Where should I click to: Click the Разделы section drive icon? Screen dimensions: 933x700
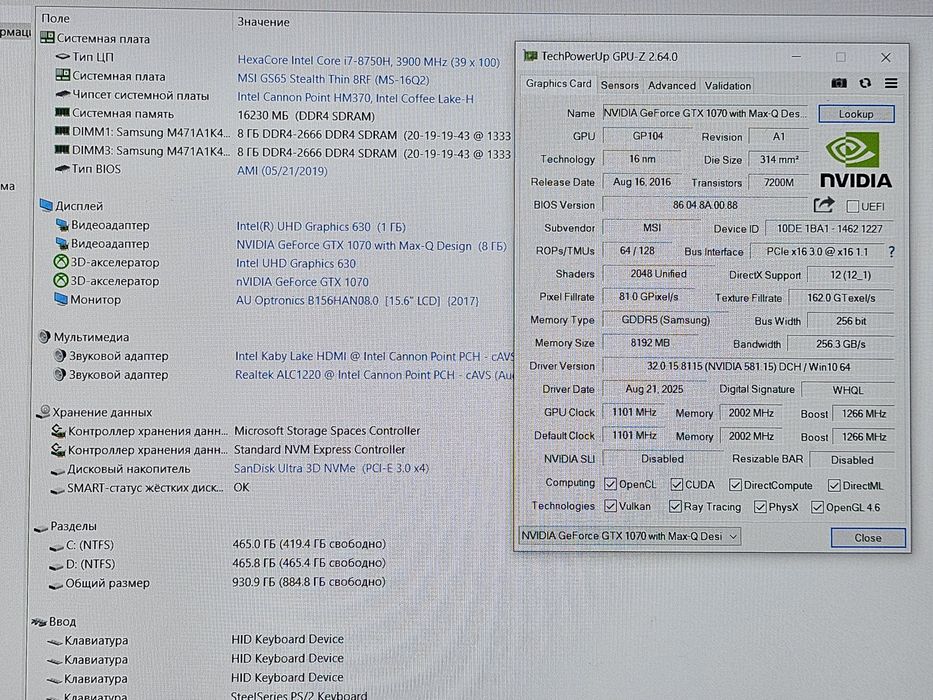coord(40,527)
